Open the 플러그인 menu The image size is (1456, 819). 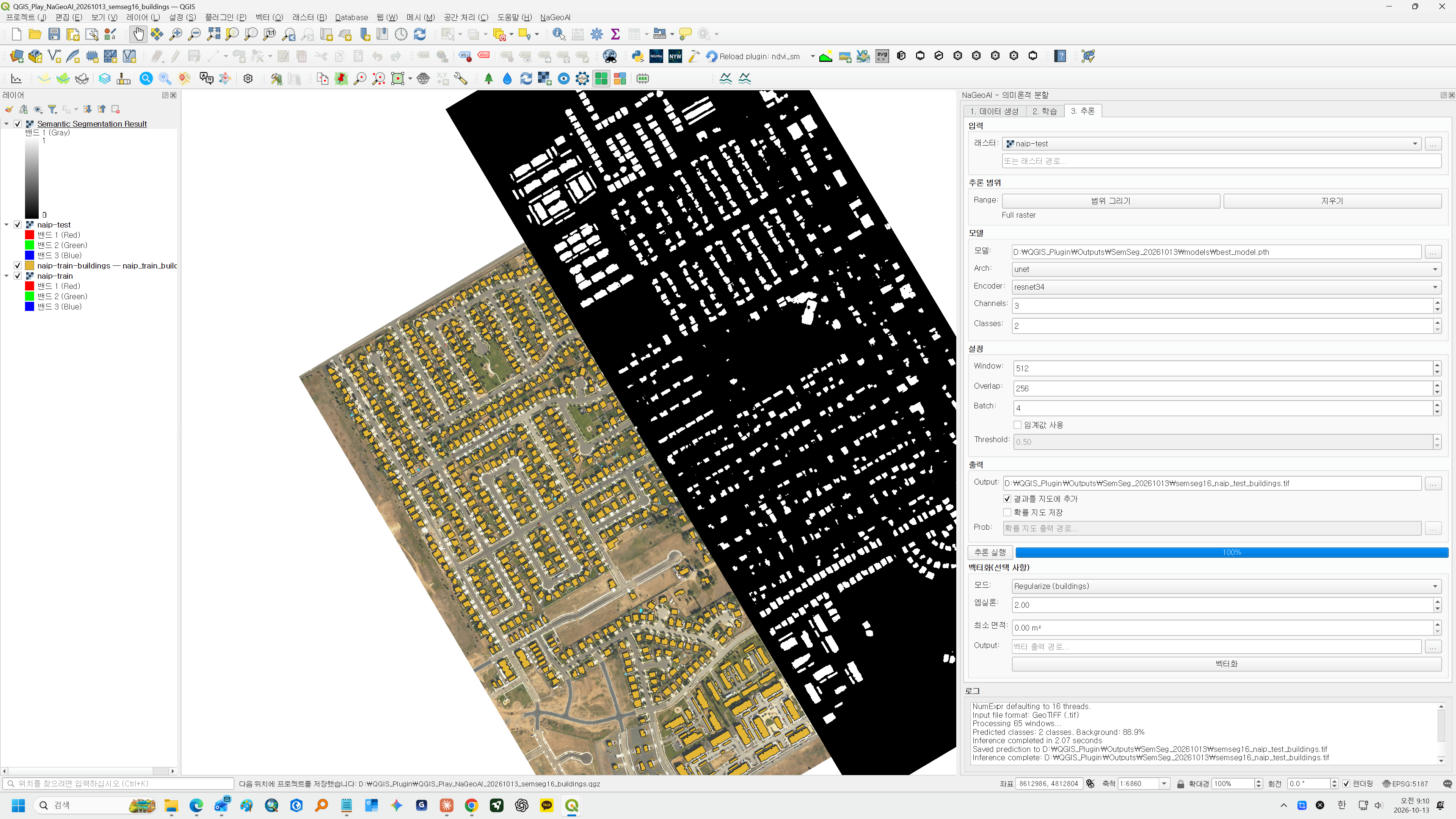click(225, 17)
